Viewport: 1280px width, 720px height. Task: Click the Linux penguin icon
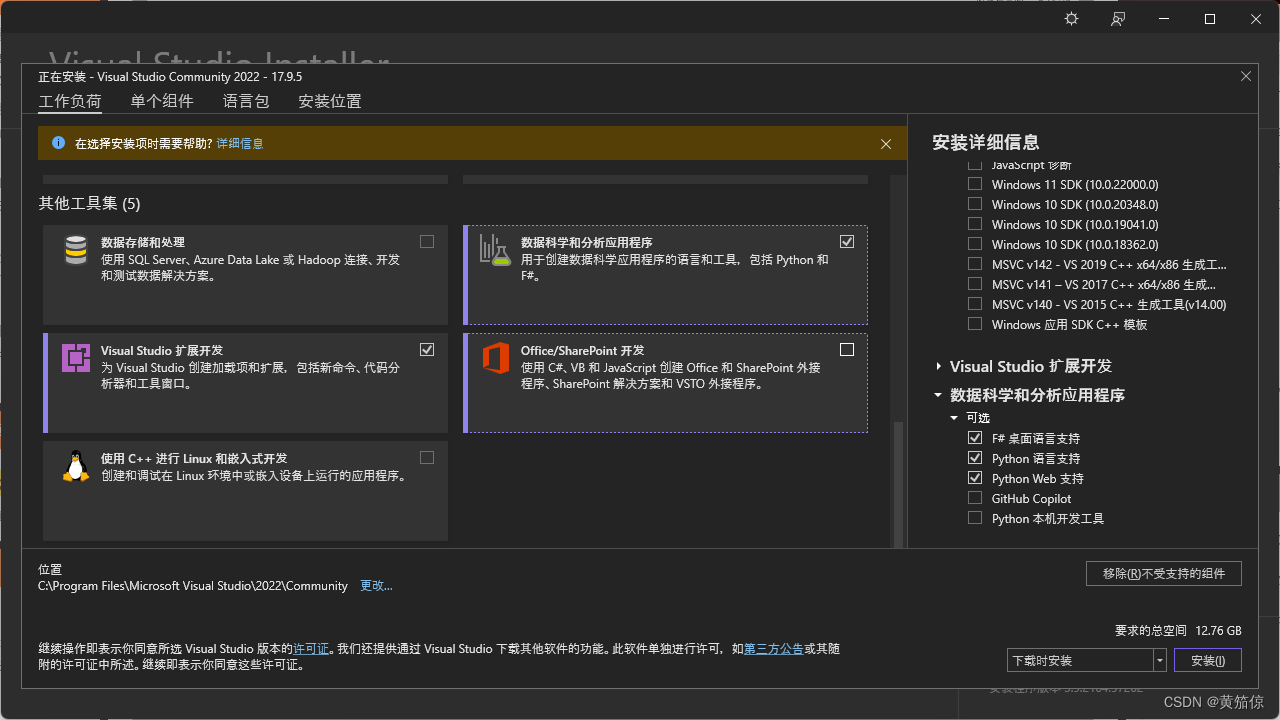coord(76,466)
